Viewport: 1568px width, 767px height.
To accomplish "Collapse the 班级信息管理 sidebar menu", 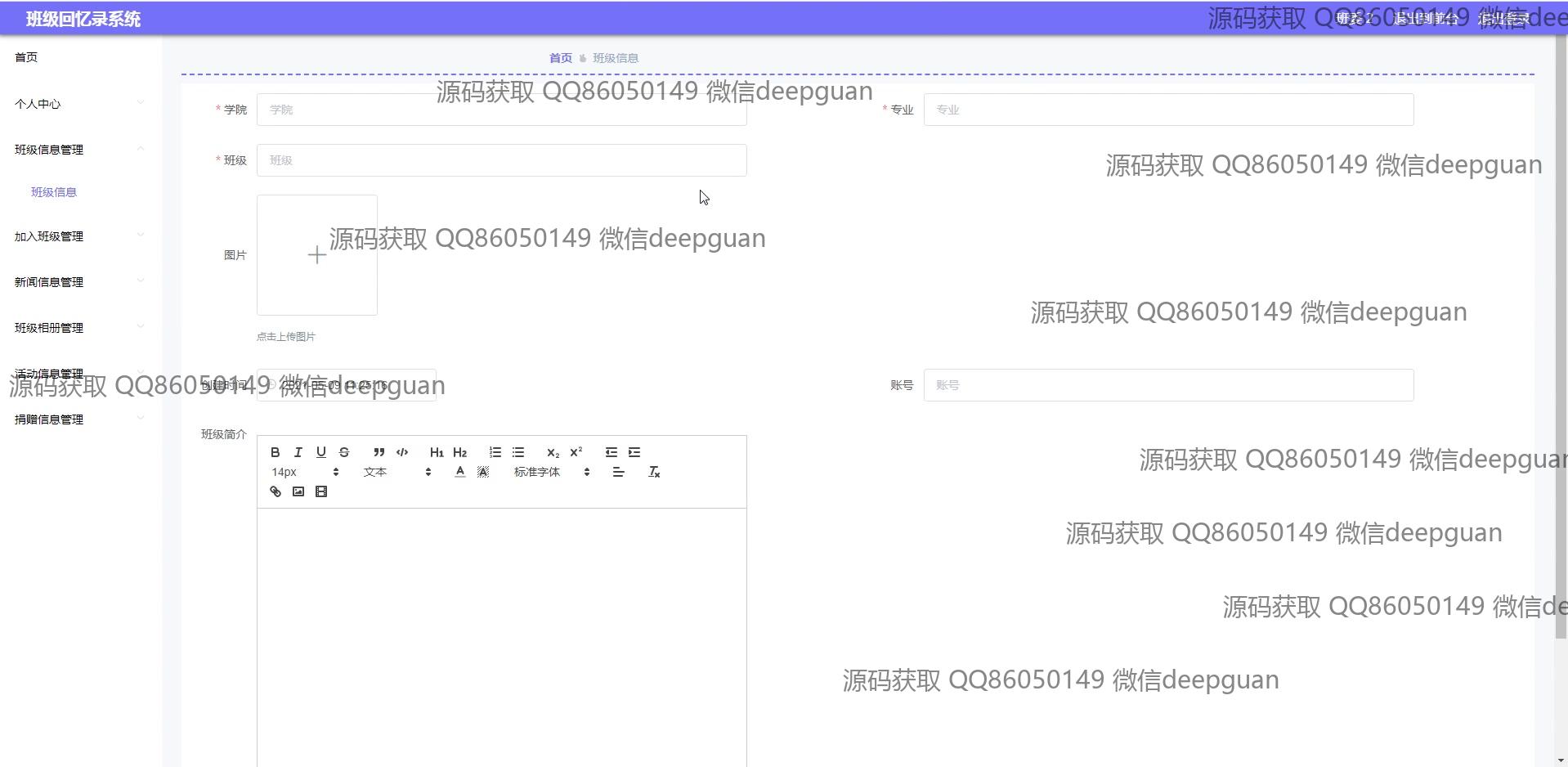I will (80, 150).
